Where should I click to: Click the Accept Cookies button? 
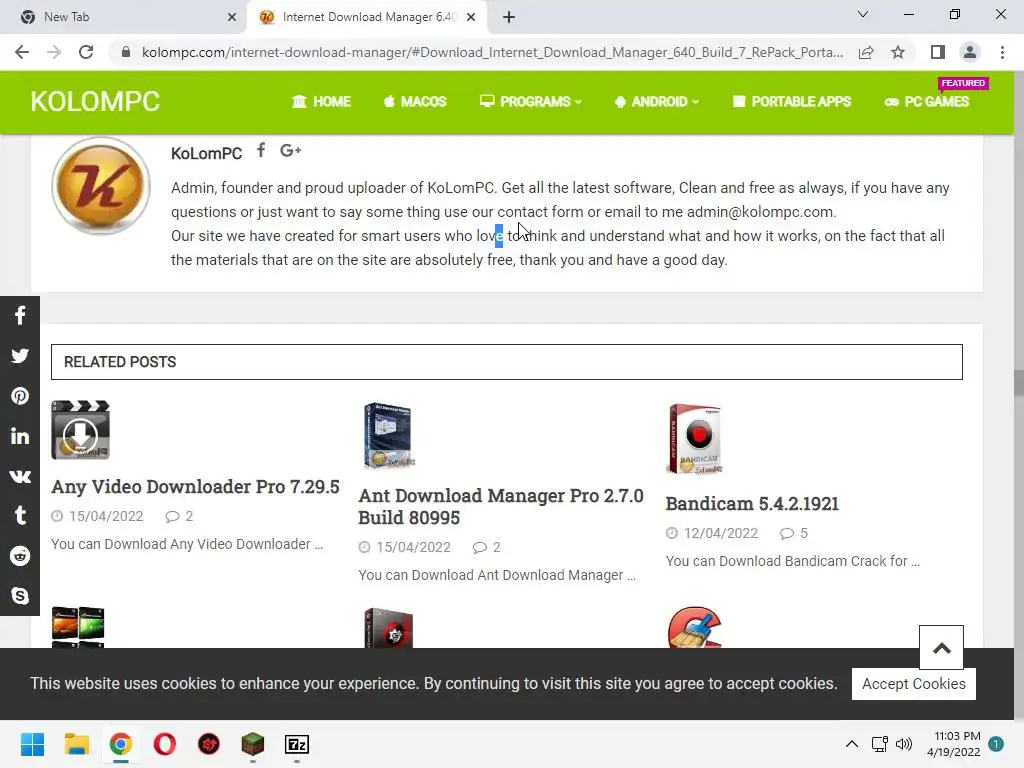914,684
